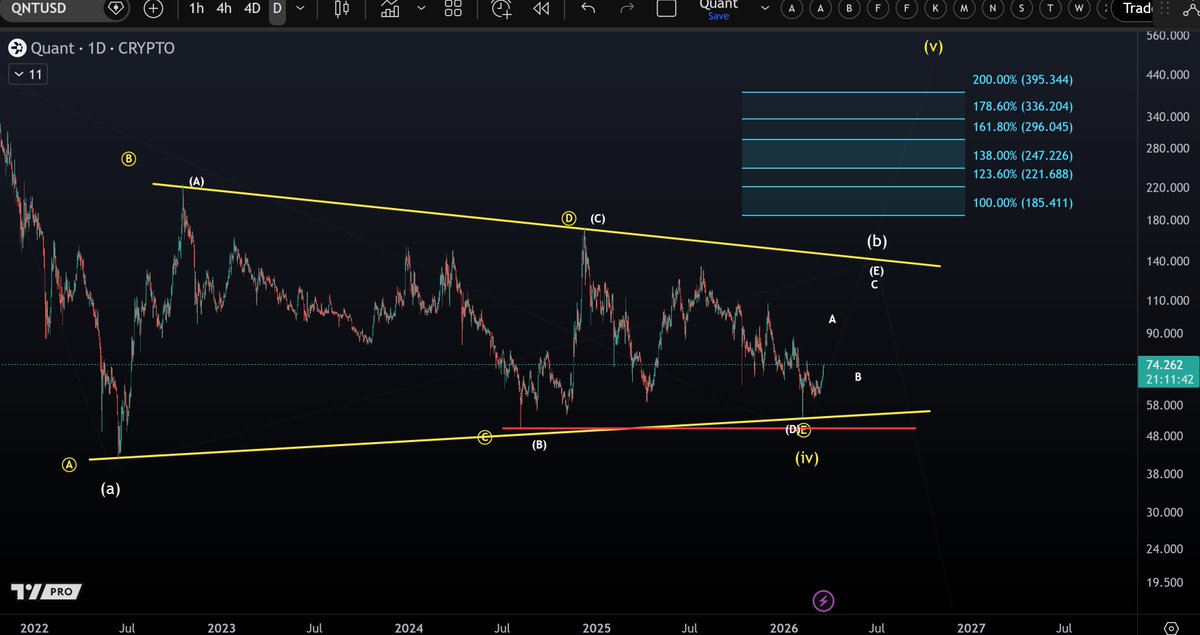
Task: Click the 2025 time axis label
Action: [597, 628]
